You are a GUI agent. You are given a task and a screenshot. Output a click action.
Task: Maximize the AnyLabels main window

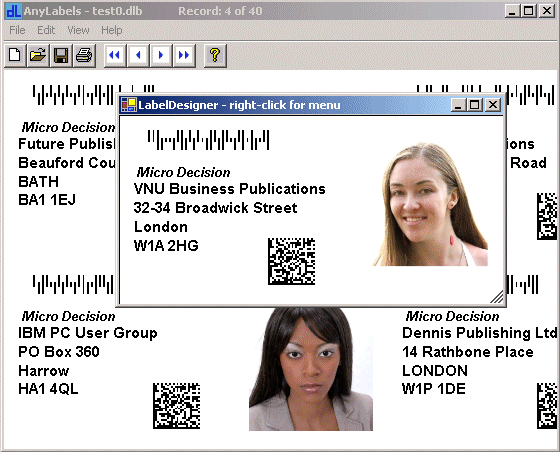pos(528,11)
